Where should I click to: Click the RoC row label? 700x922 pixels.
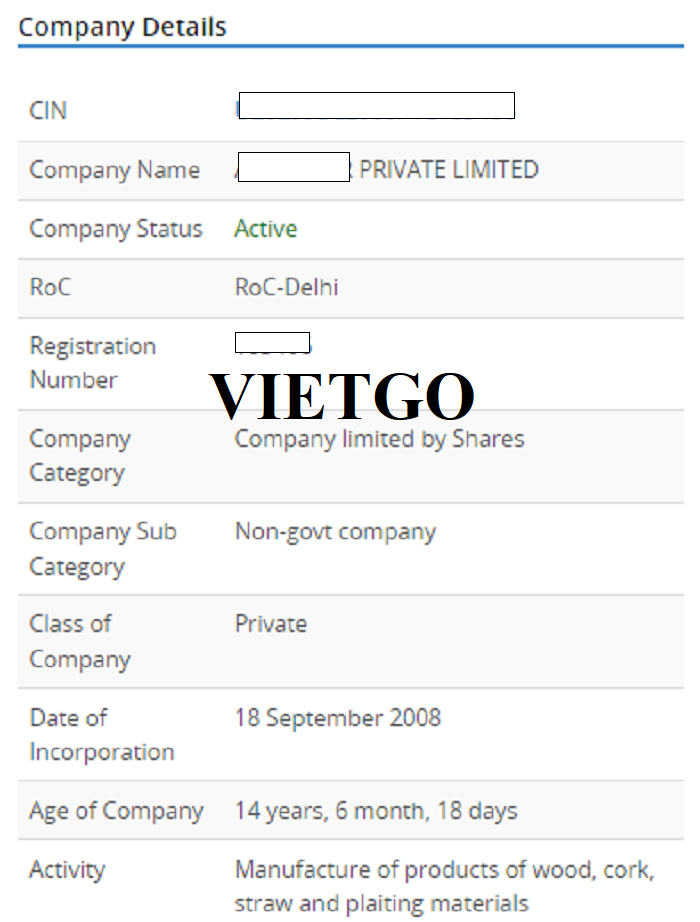(x=50, y=288)
